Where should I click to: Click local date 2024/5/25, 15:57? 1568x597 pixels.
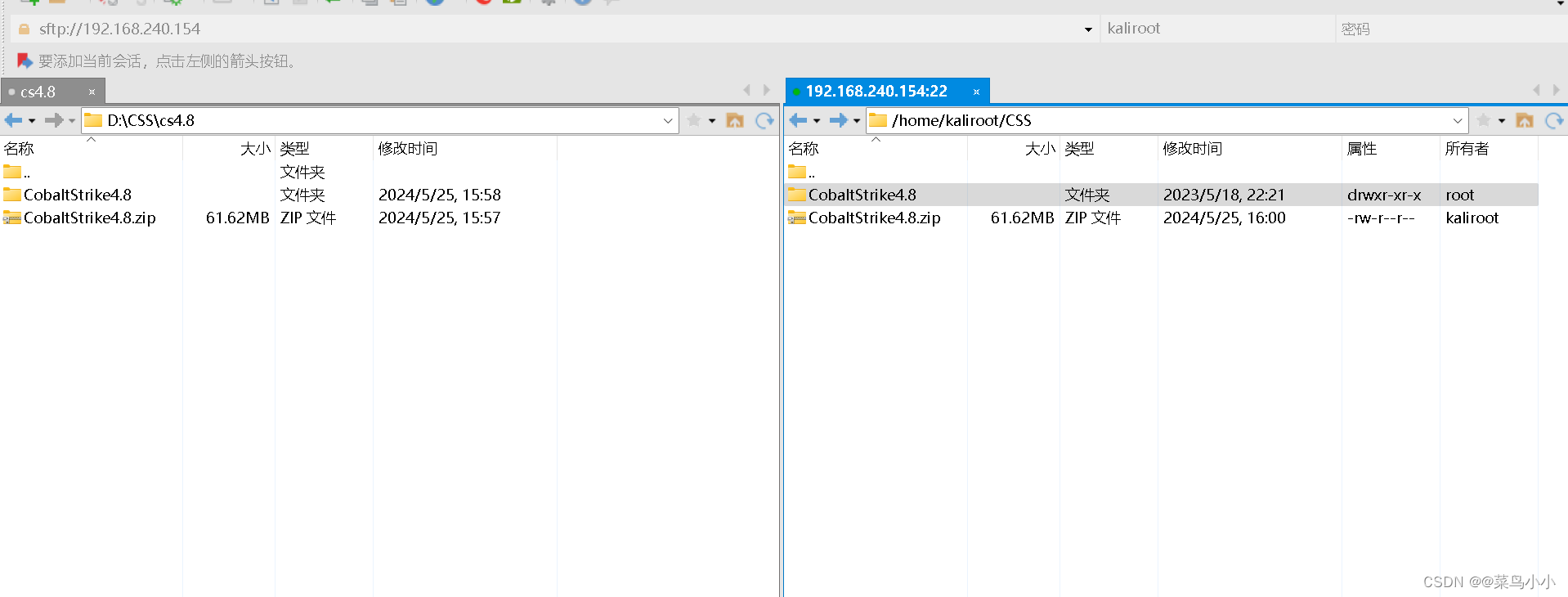[440, 218]
